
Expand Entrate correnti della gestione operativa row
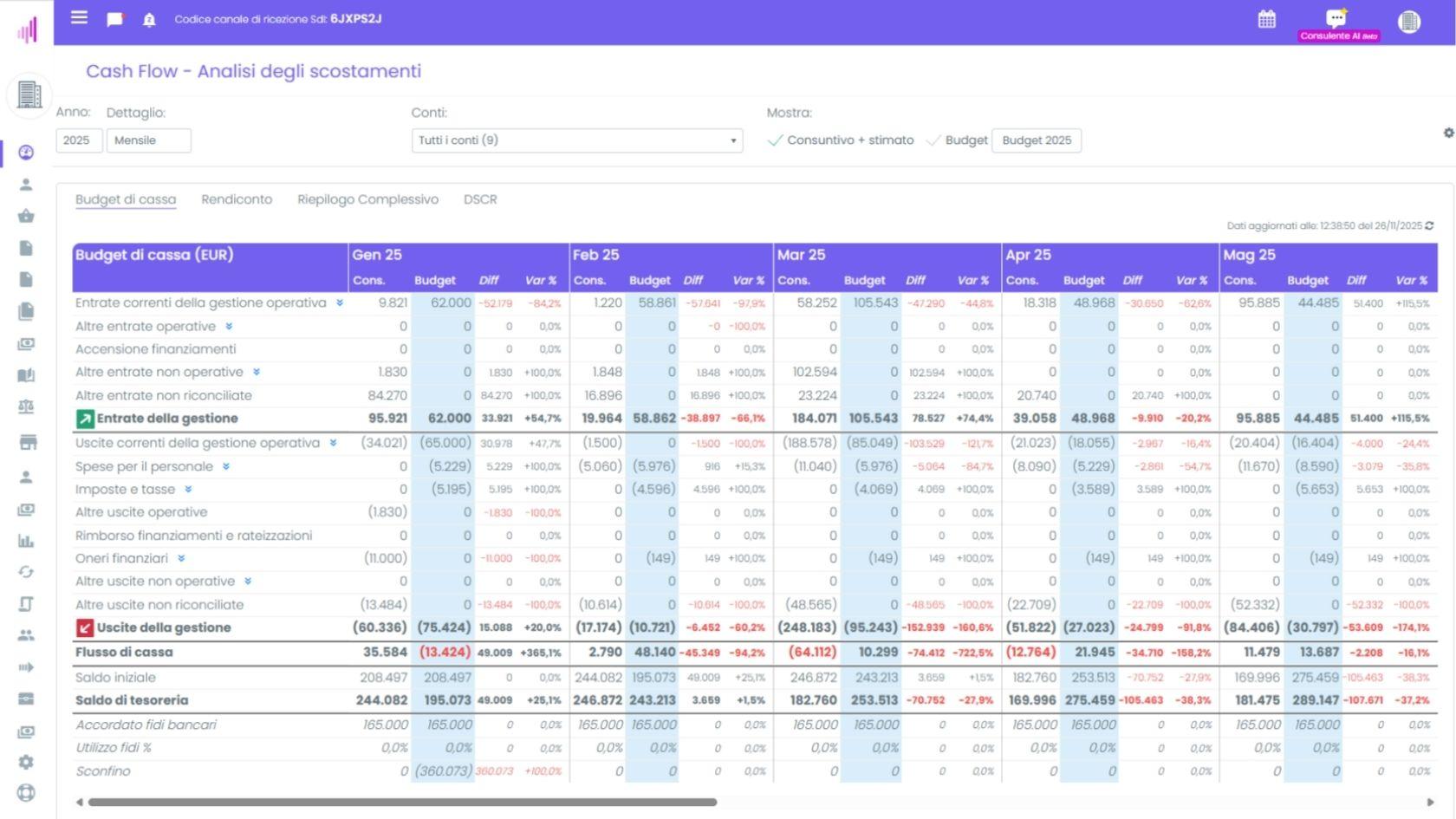pos(338,303)
